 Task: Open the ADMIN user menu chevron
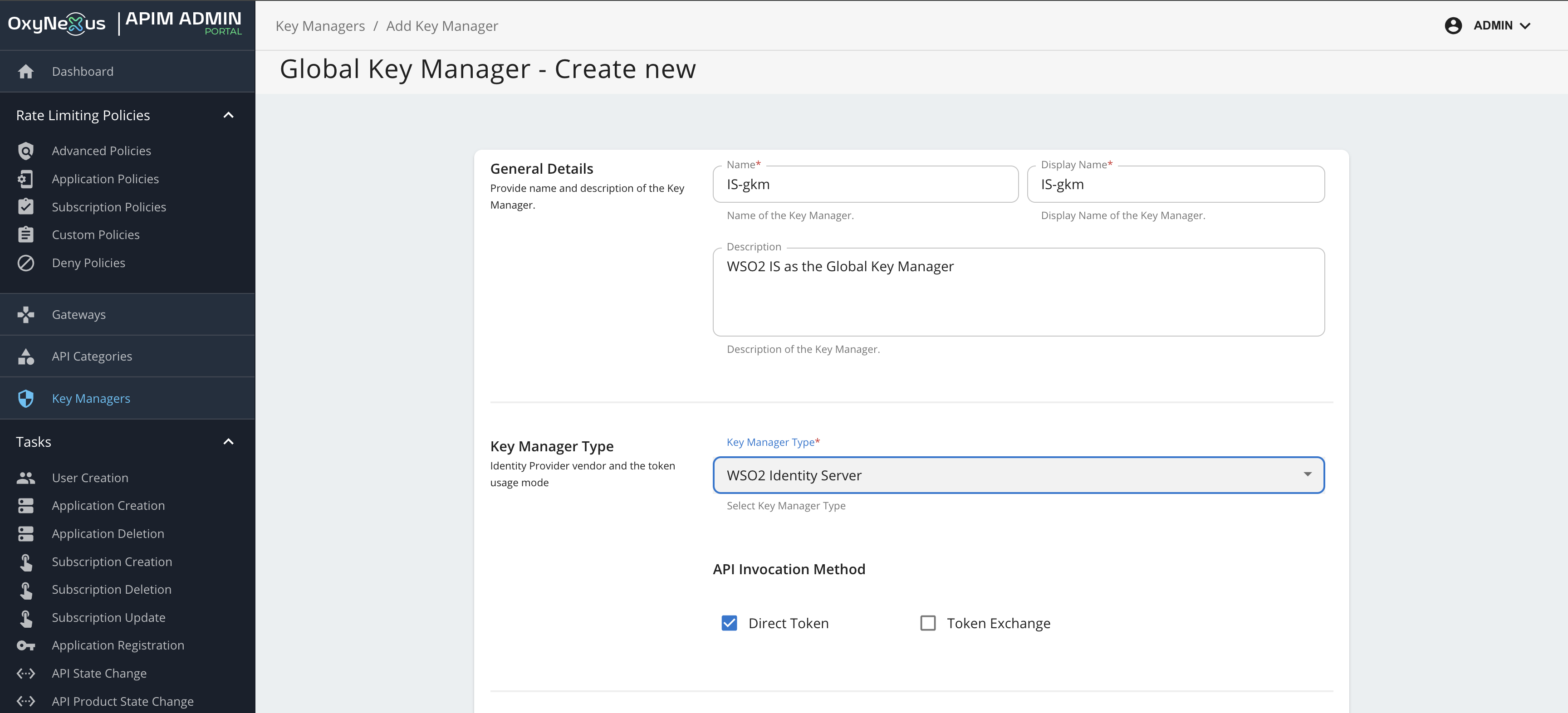coord(1525,25)
